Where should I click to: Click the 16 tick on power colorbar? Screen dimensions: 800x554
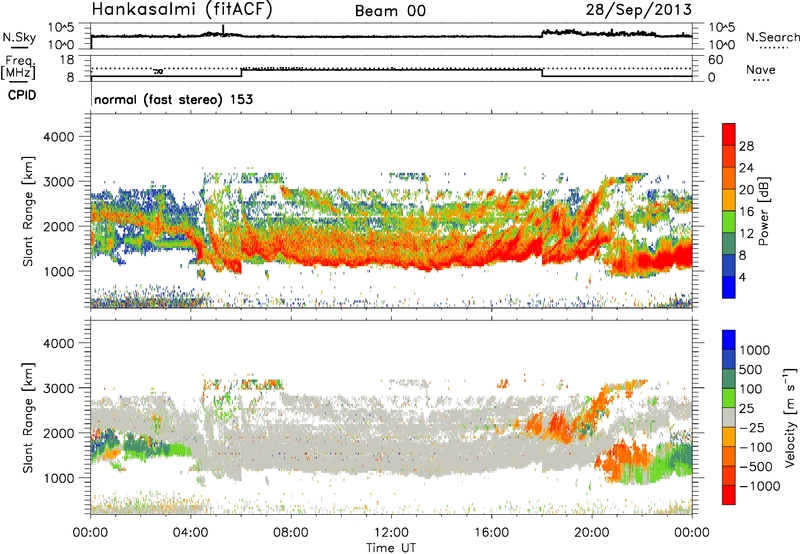pyautogui.click(x=746, y=212)
